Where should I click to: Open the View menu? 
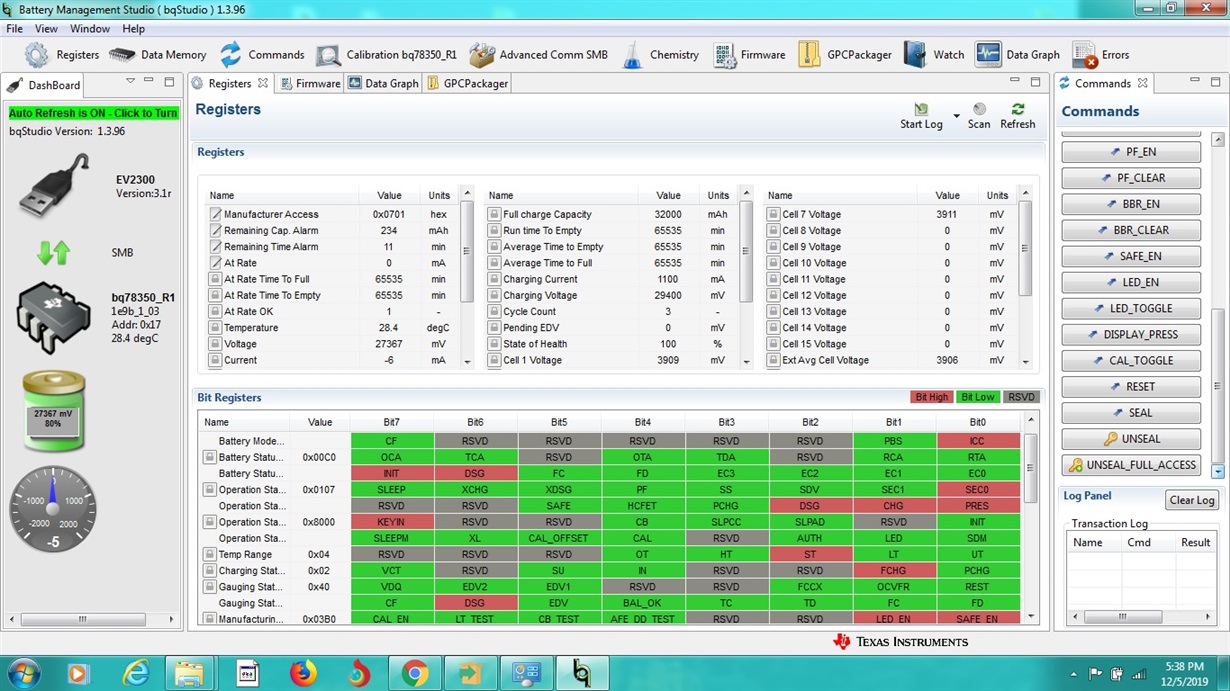point(46,29)
